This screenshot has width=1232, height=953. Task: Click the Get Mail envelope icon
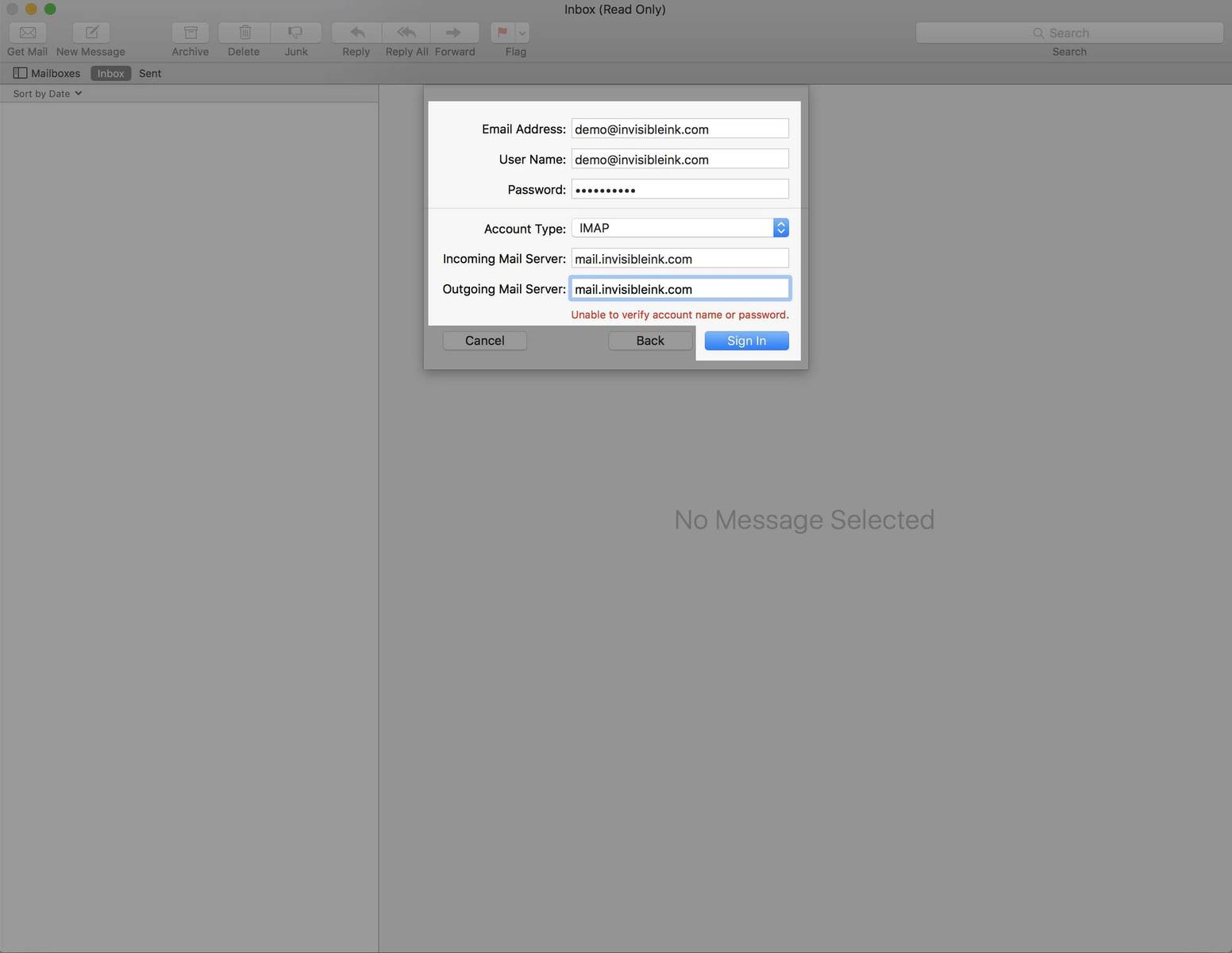tap(28, 33)
